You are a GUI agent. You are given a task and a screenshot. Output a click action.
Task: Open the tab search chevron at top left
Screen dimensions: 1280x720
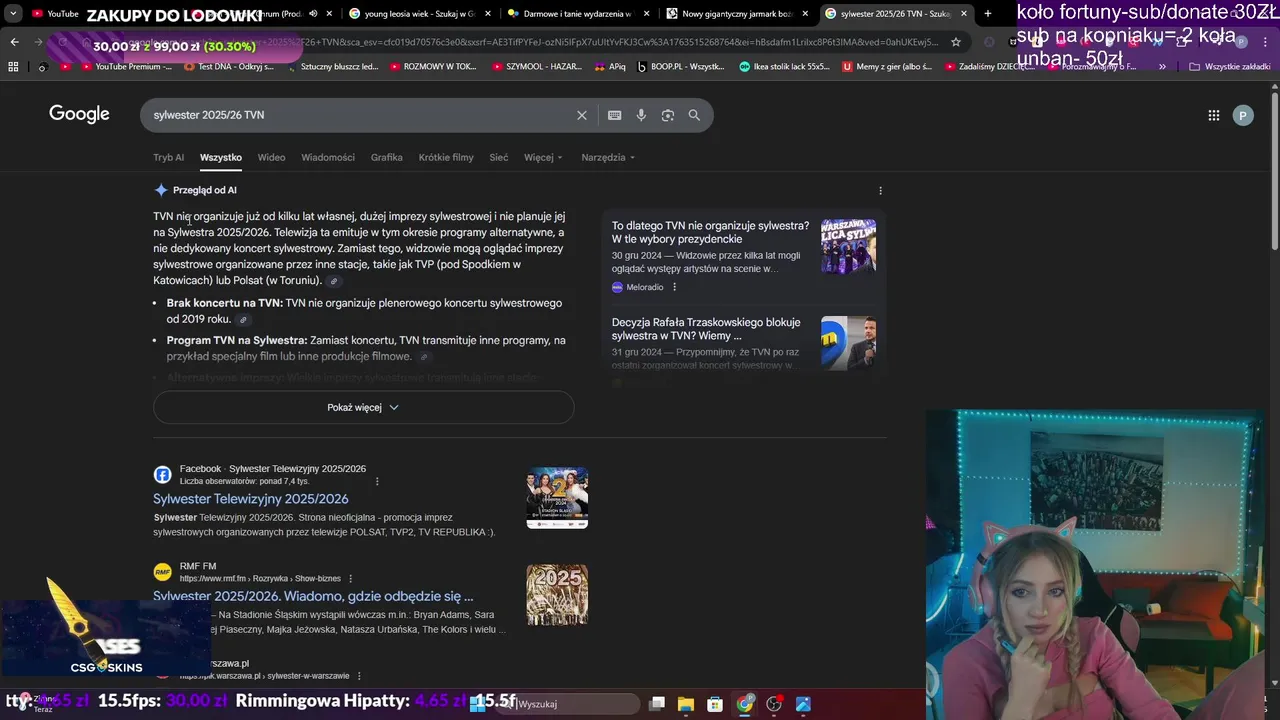coord(13,14)
